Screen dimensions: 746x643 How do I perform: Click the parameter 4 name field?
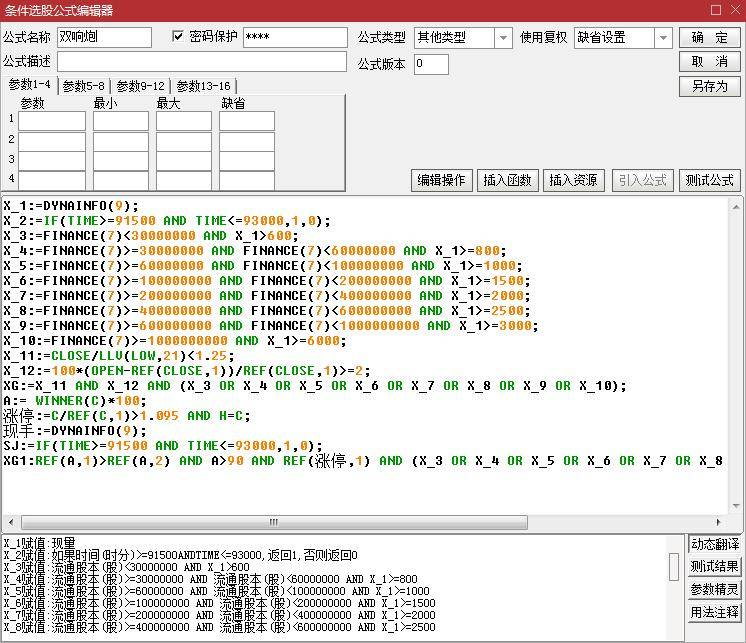pyautogui.click(x=52, y=181)
